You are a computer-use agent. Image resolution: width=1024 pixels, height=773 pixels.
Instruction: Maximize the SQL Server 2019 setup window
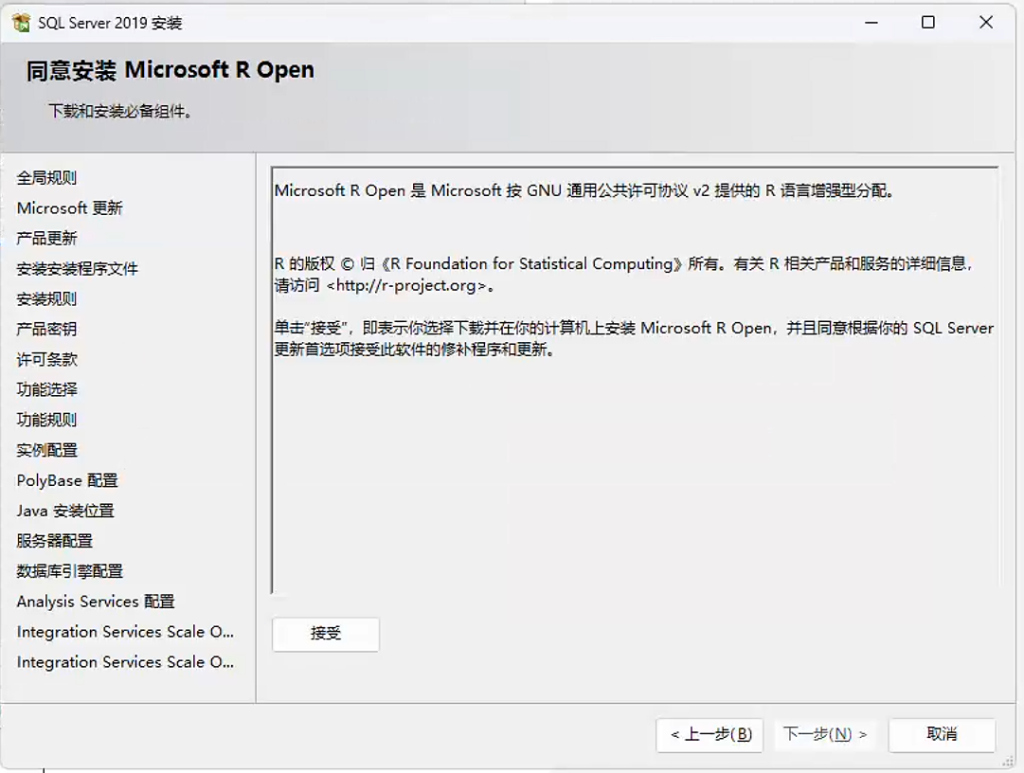(x=928, y=23)
